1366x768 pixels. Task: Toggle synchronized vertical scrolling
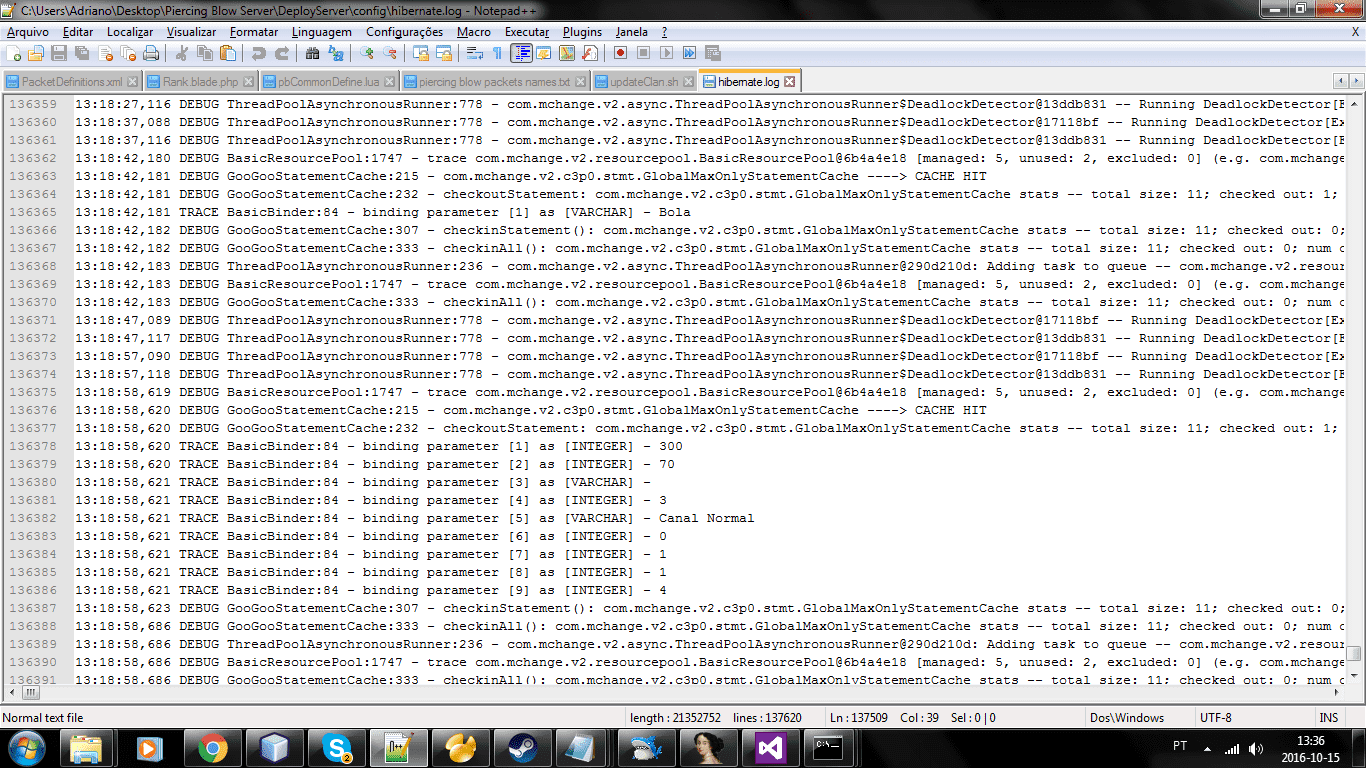[x=421, y=52]
